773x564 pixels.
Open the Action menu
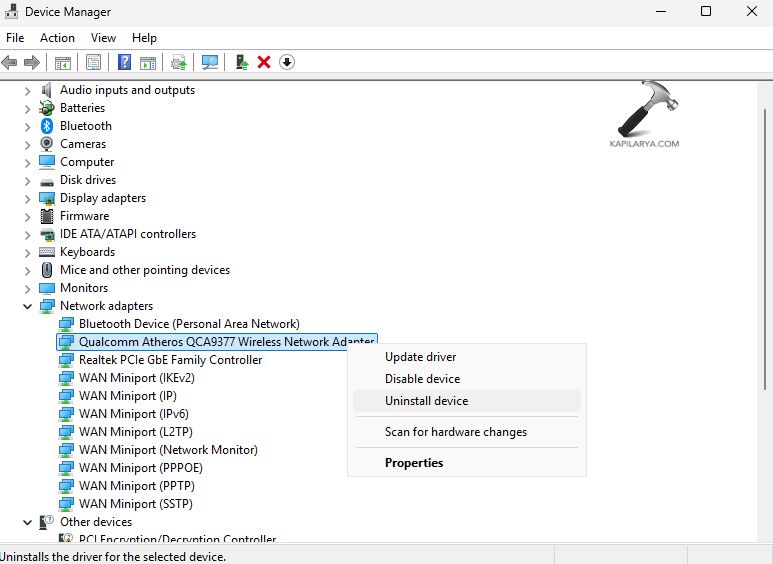click(57, 38)
